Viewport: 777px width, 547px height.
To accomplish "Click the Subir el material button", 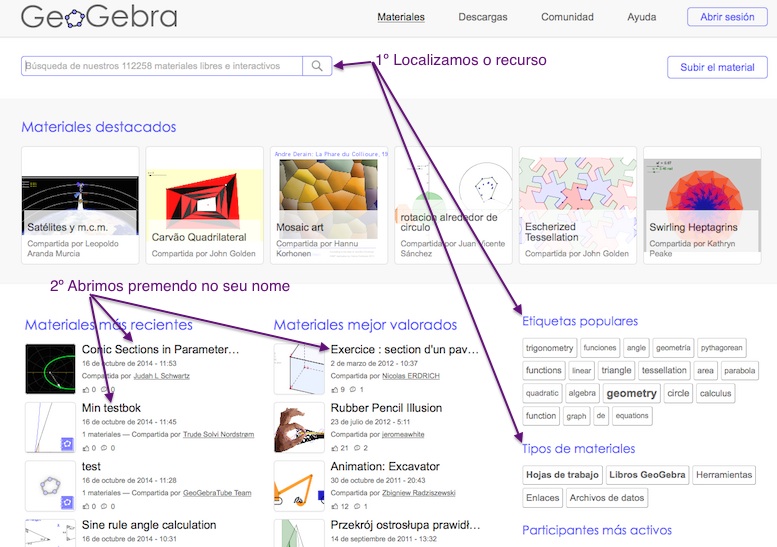I will pyautogui.click(x=717, y=67).
